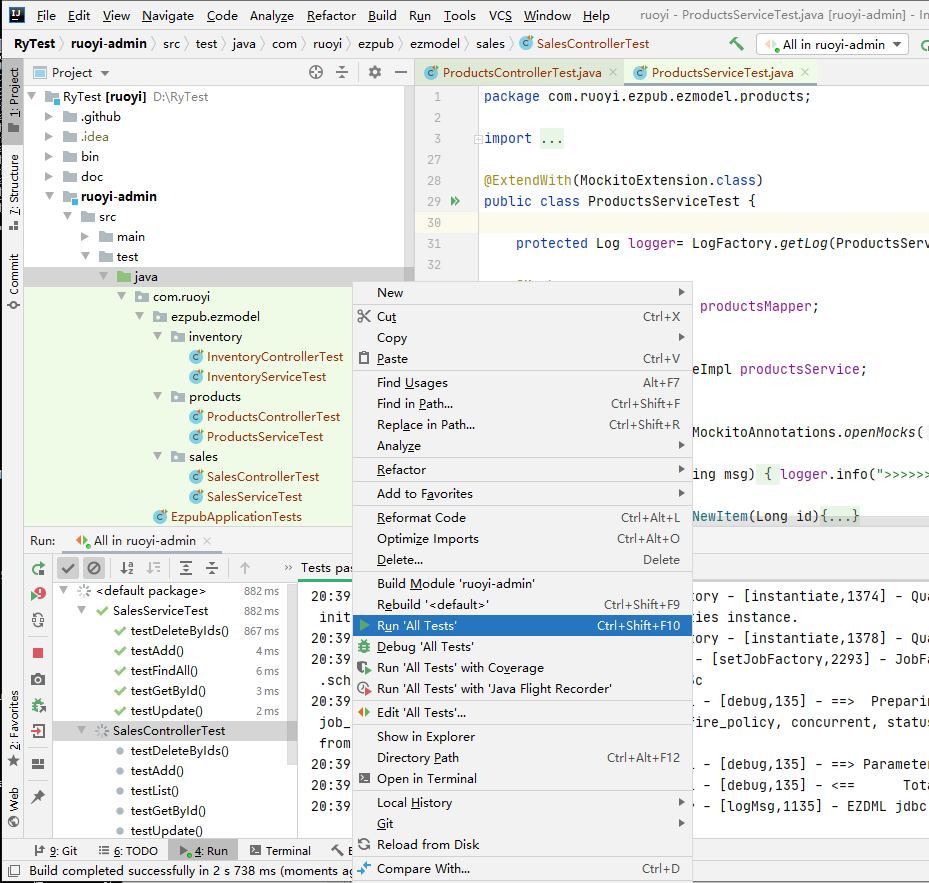The image size is (929, 883).
Task: Expand the main folder node
Action: (87, 237)
